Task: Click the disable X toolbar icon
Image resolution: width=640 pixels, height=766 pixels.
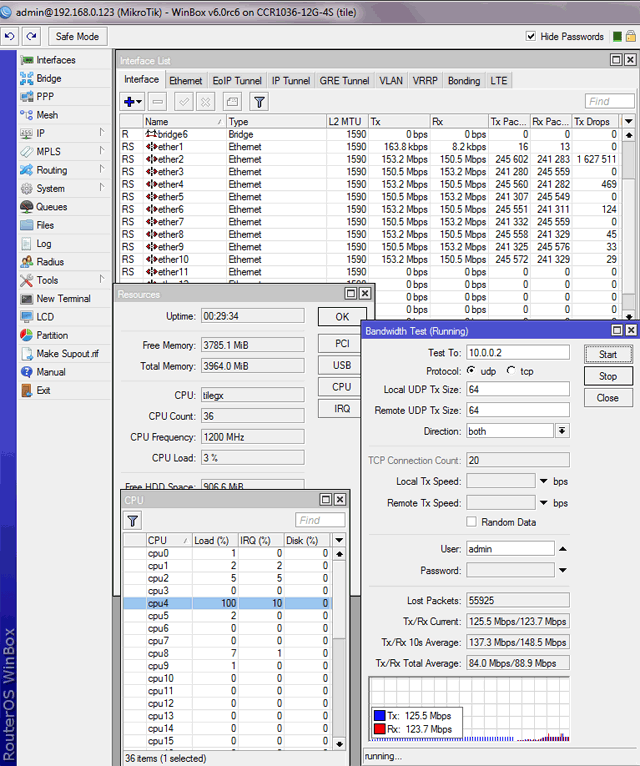Action: tap(206, 102)
